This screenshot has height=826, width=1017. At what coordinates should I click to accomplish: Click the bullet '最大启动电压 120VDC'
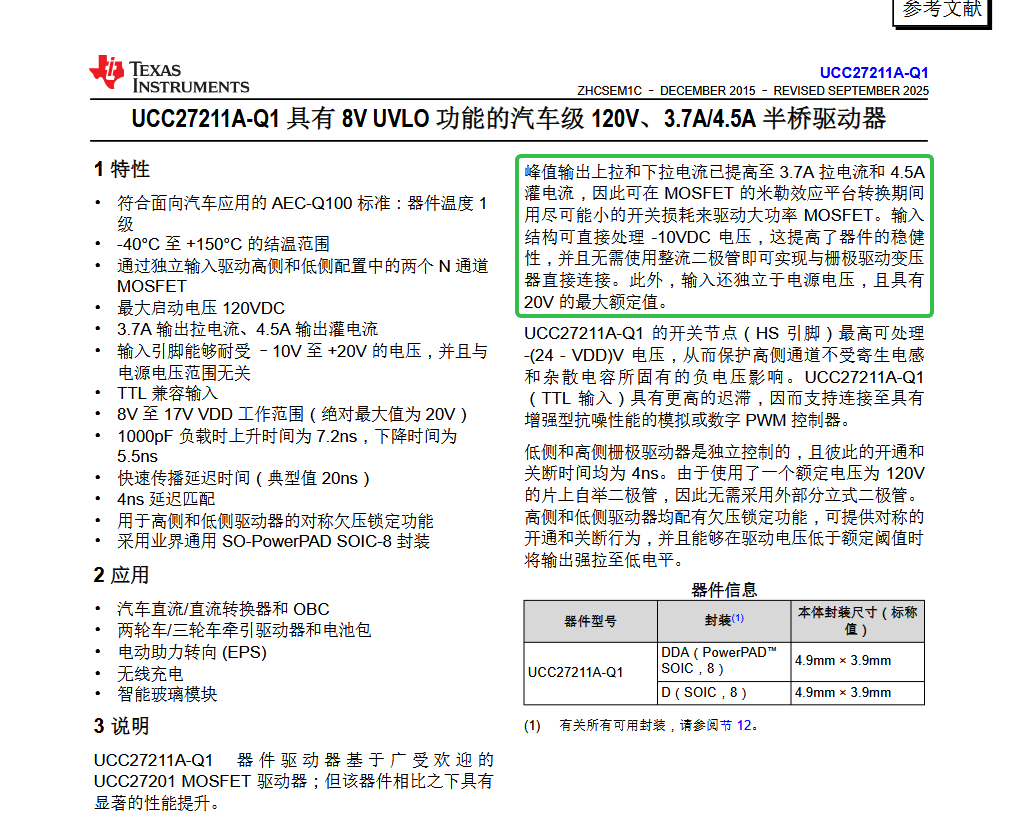click(200, 308)
